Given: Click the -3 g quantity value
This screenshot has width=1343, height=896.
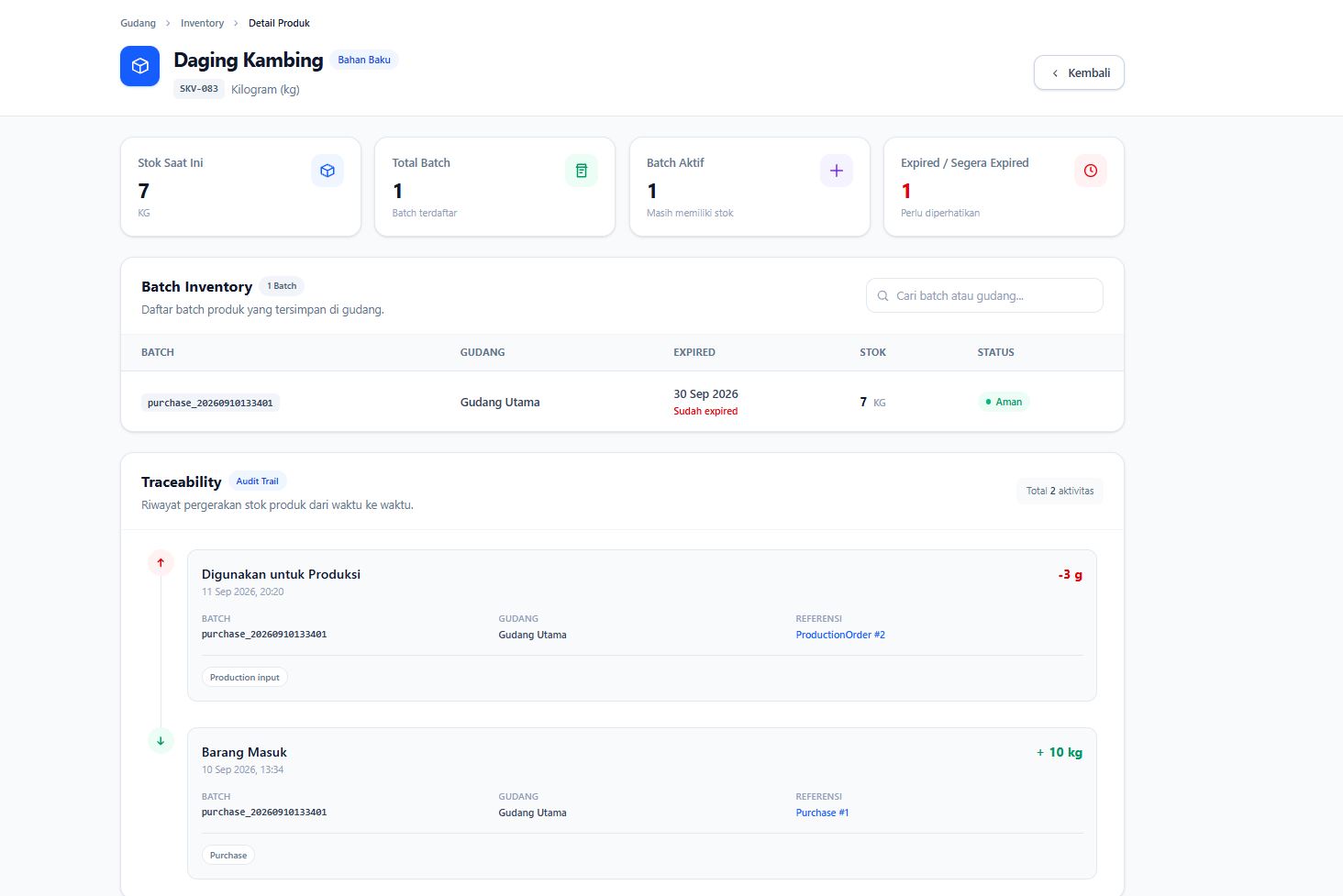Looking at the screenshot, I should pyautogui.click(x=1070, y=575).
